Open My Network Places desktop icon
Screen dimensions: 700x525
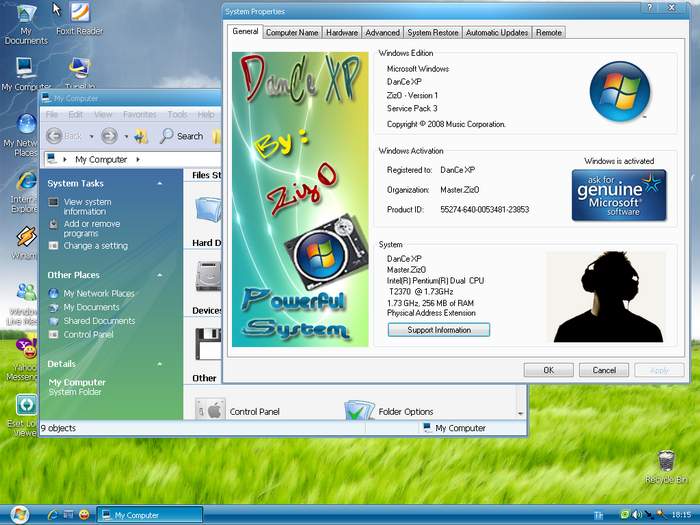tap(22, 135)
